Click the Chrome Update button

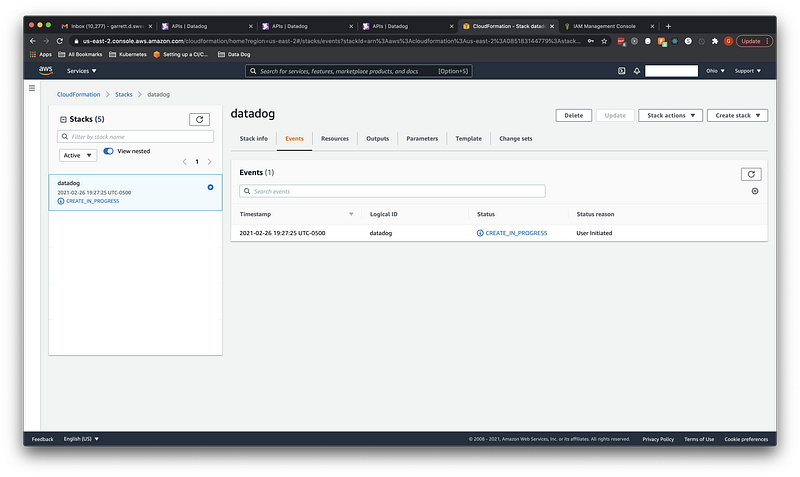[754, 41]
